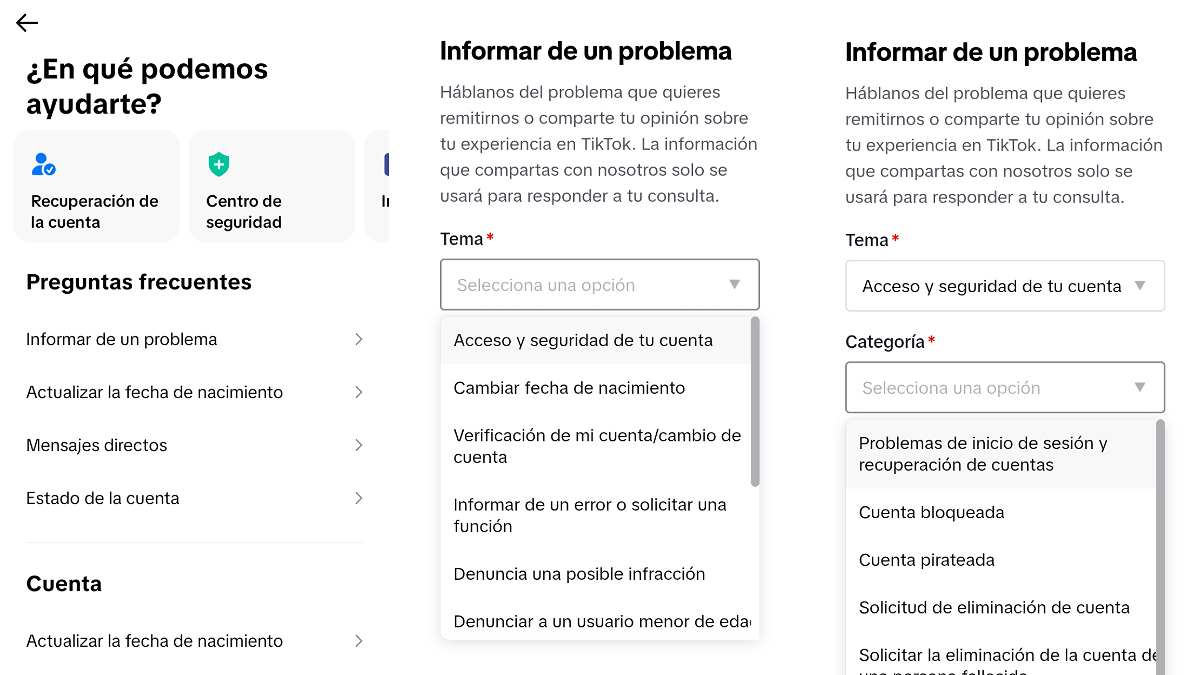Choose Cambiar fecha de nacimiento option
This screenshot has height=675, width=1200.
pos(596,388)
